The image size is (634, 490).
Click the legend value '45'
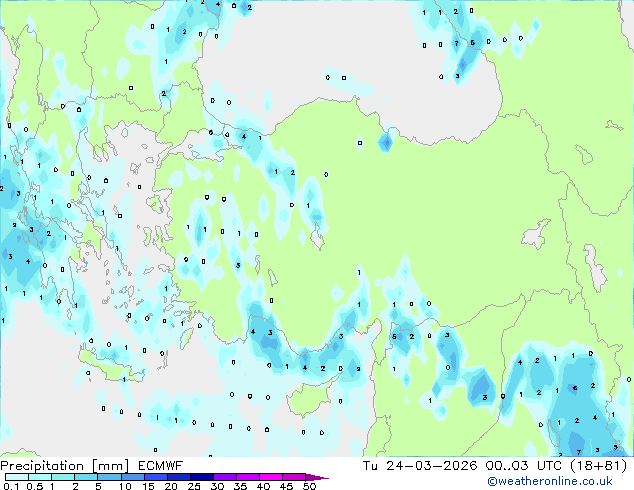(x=286, y=486)
